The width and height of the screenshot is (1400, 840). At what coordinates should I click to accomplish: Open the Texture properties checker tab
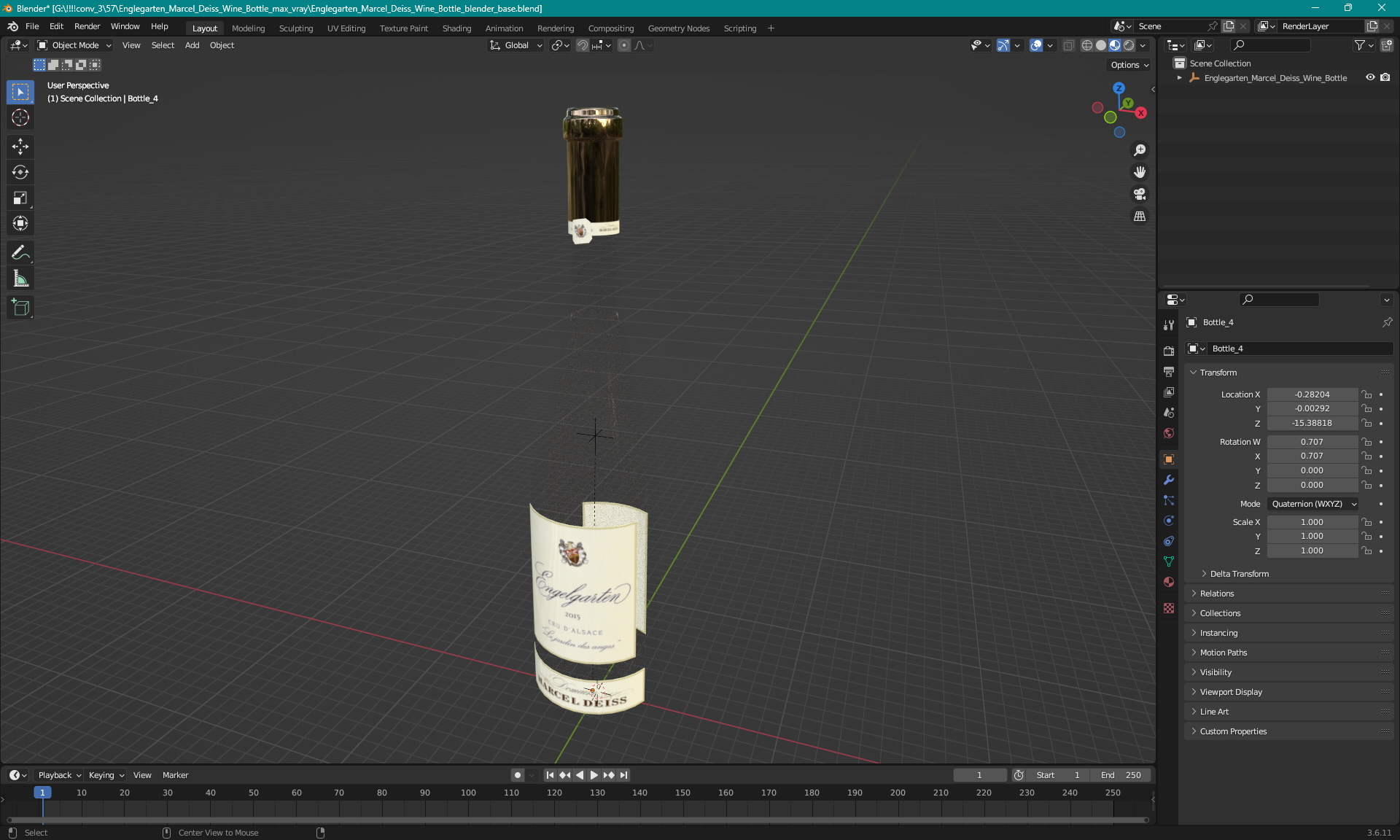tap(1169, 608)
